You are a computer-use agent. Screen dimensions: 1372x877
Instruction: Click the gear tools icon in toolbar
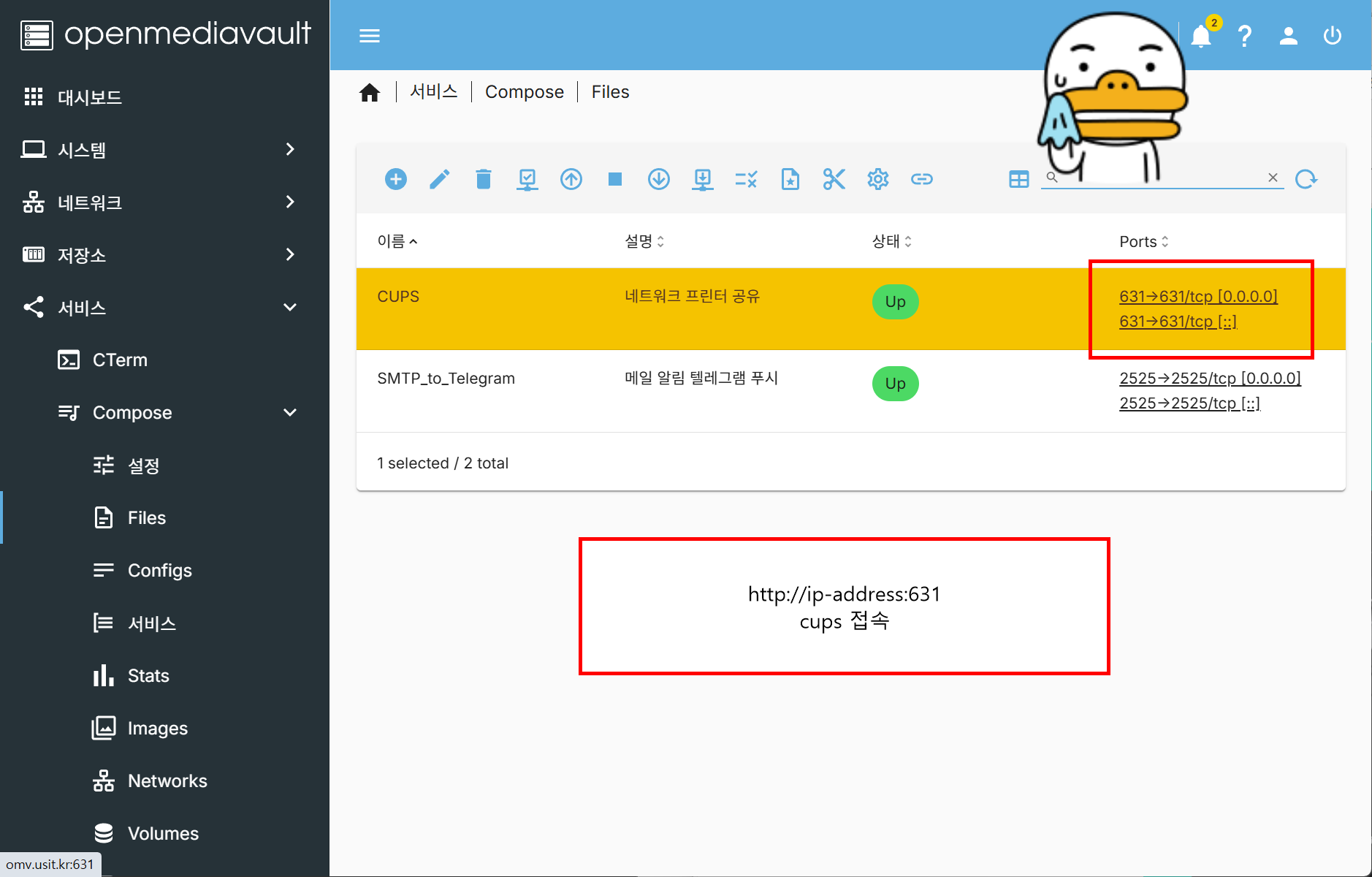(x=878, y=179)
